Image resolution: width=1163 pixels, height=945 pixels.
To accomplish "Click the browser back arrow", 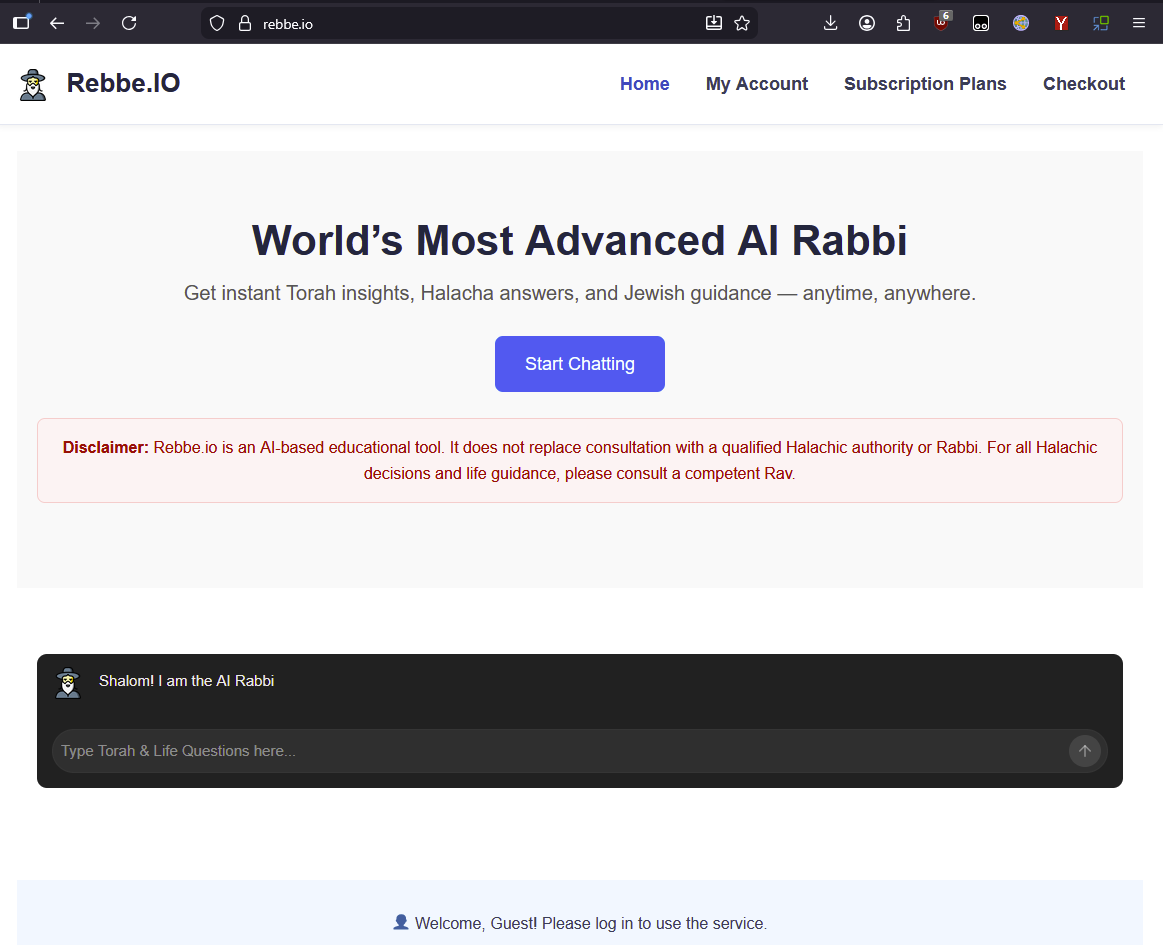I will (x=57, y=24).
